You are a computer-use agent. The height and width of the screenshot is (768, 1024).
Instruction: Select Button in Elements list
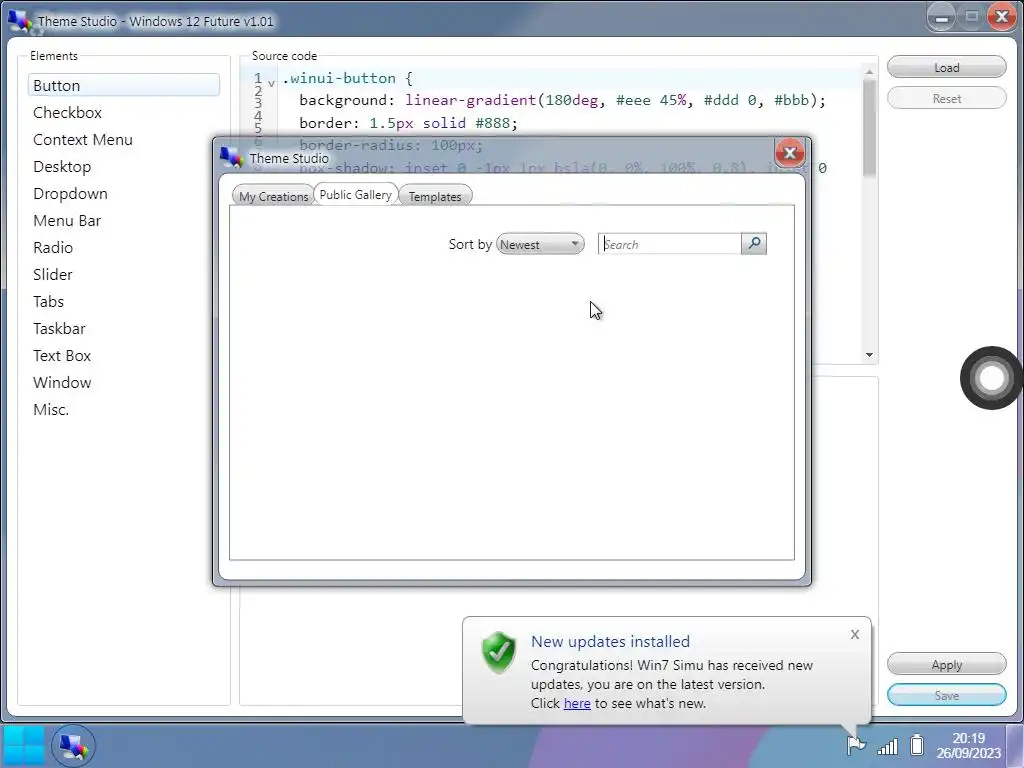coord(124,86)
